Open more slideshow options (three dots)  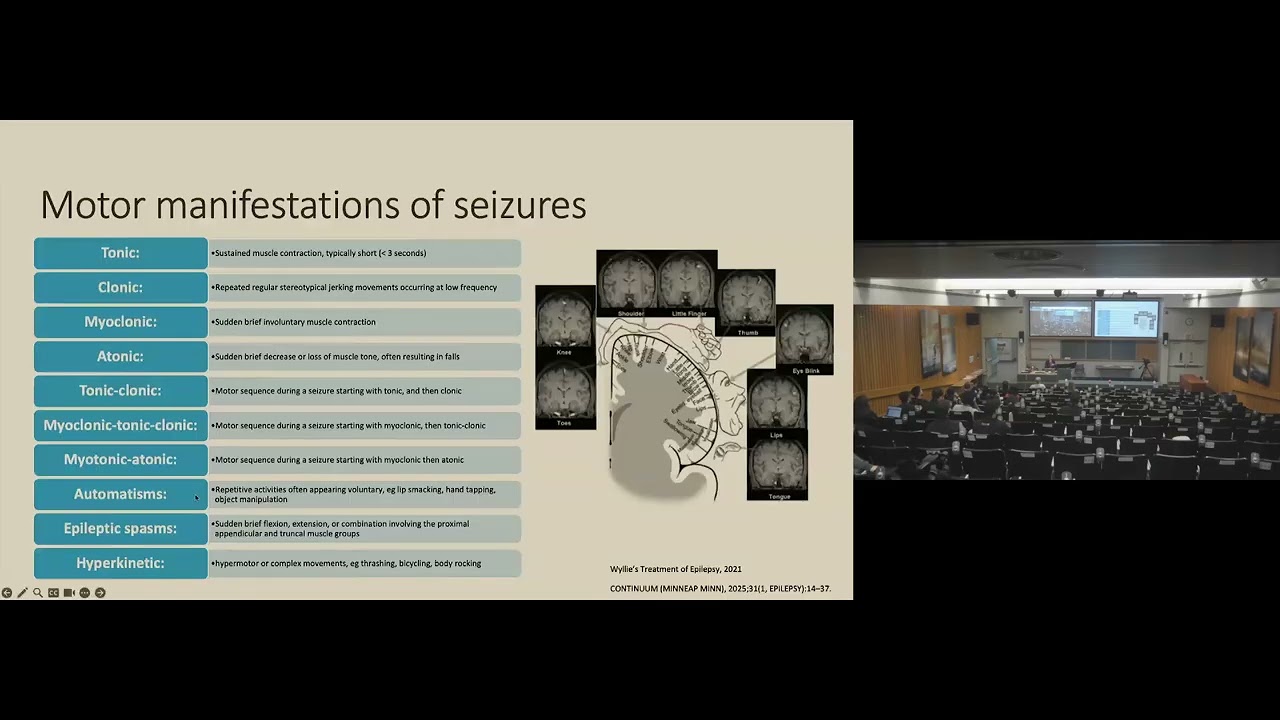click(x=84, y=593)
